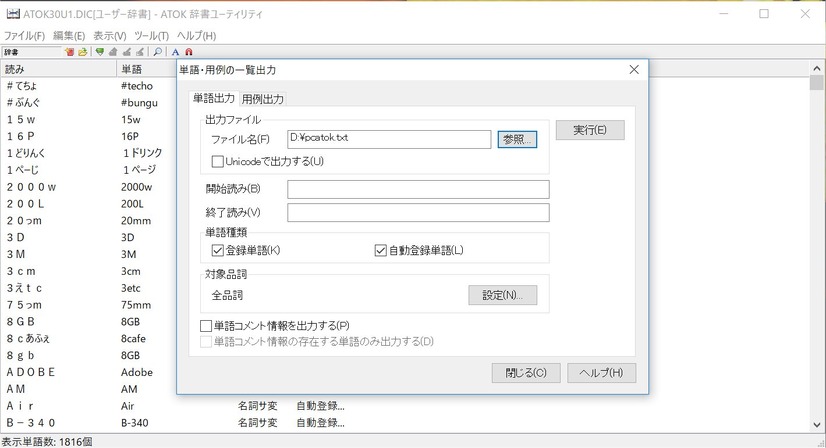The image size is (826, 448).
Task: Click the scroll down arrow of word list
Action: coord(817,424)
